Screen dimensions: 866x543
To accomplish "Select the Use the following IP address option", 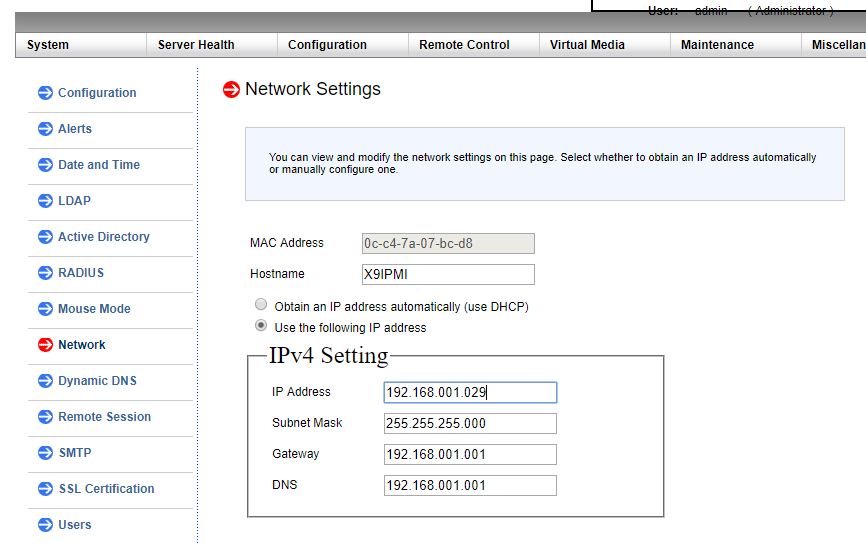I will coord(261,326).
